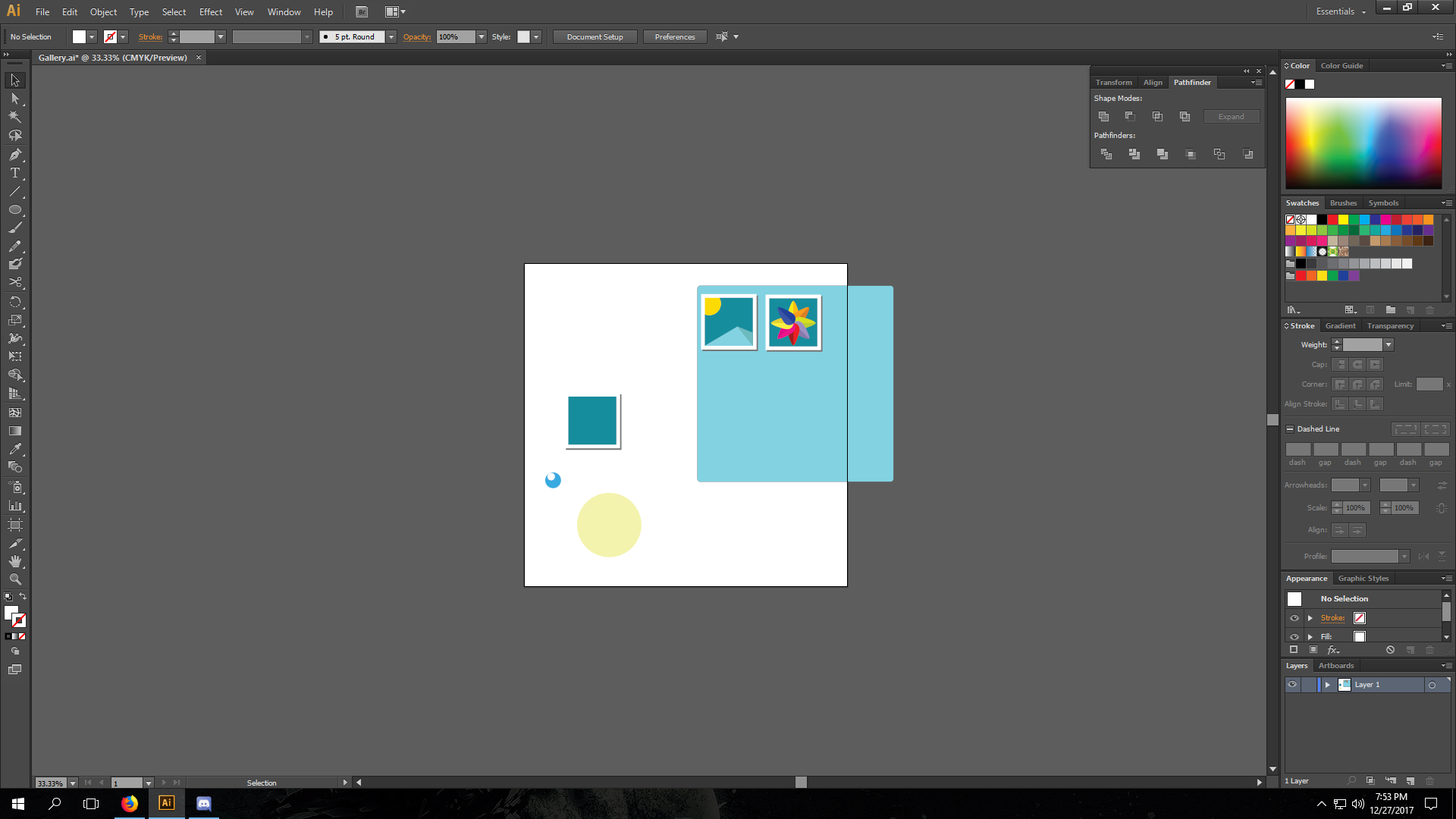Select the Eyedropper tool

coord(14,449)
